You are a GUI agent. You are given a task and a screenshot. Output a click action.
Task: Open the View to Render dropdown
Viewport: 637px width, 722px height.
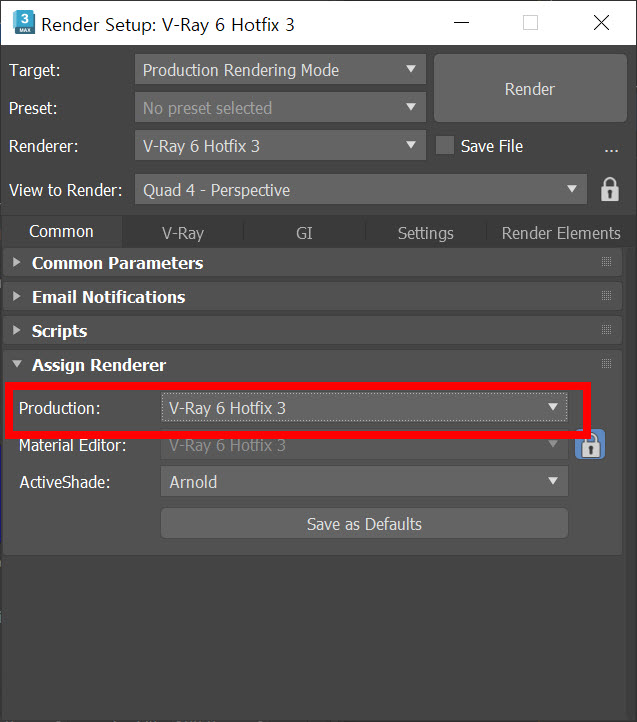coord(361,189)
